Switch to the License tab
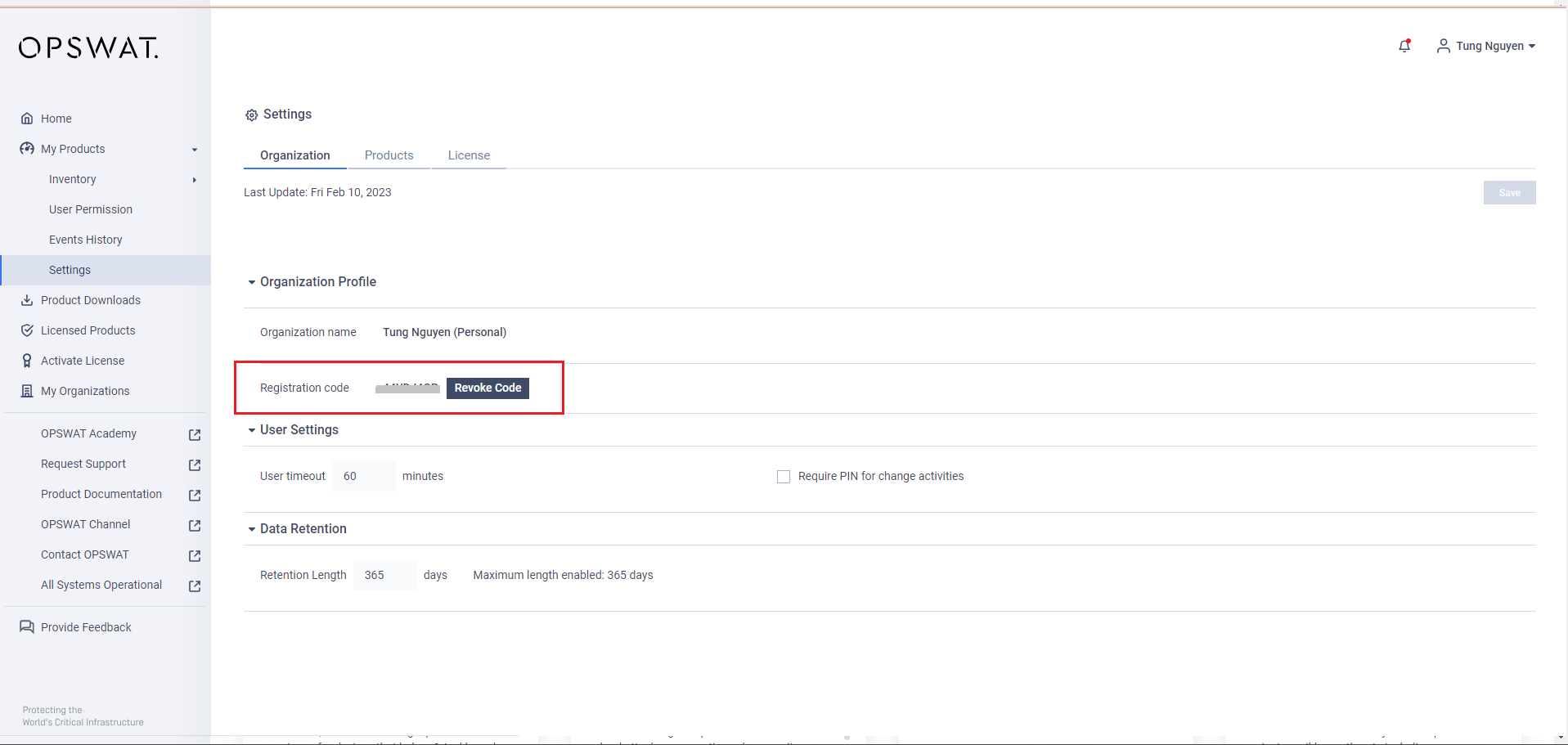Viewport: 1568px width, 745px height. coord(469,155)
